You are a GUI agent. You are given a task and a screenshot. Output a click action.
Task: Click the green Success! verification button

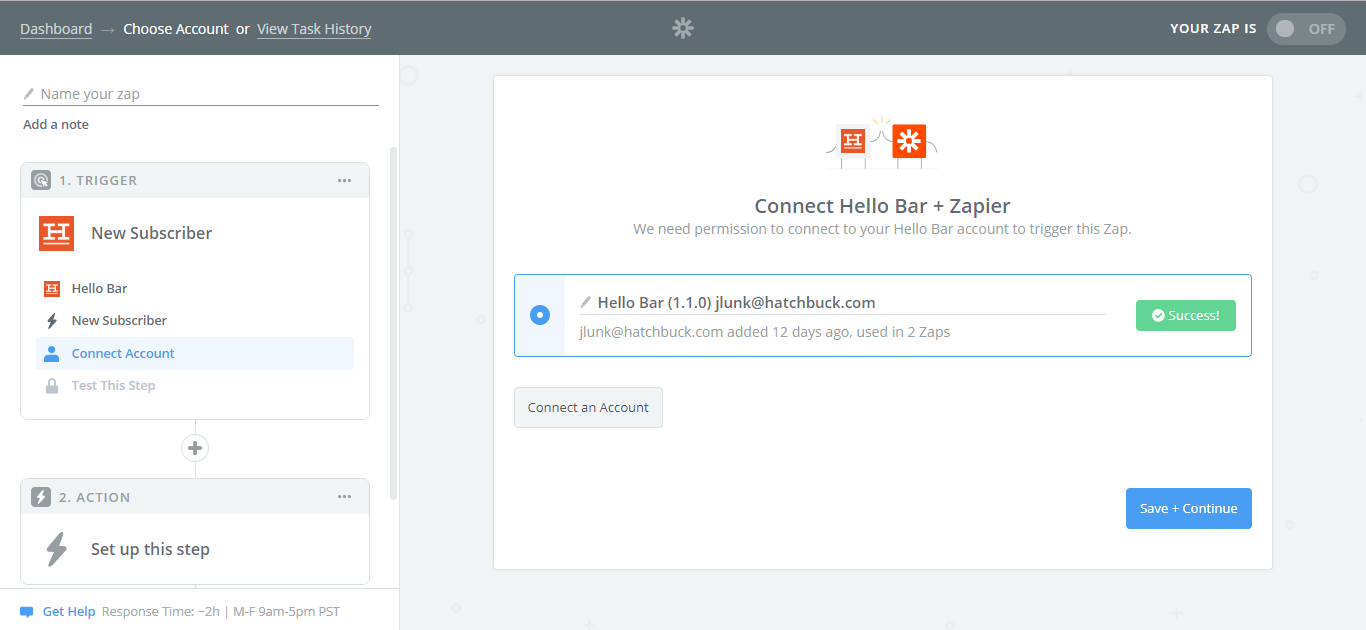(x=1185, y=314)
